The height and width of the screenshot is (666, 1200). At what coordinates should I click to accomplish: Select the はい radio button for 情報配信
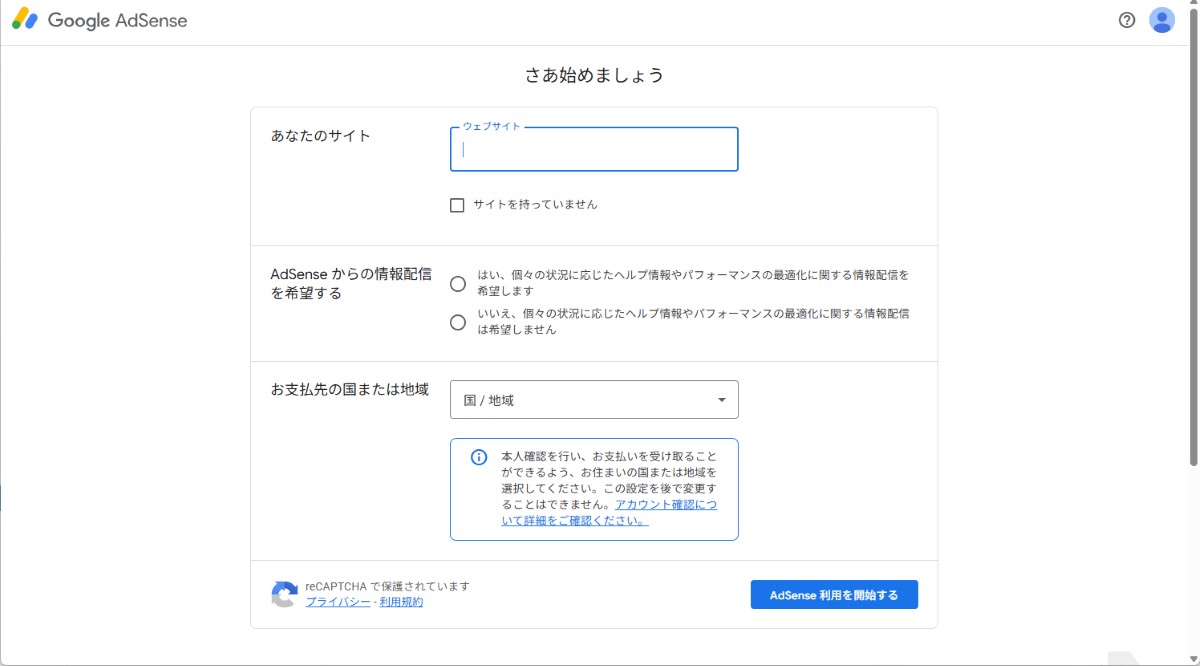458,283
